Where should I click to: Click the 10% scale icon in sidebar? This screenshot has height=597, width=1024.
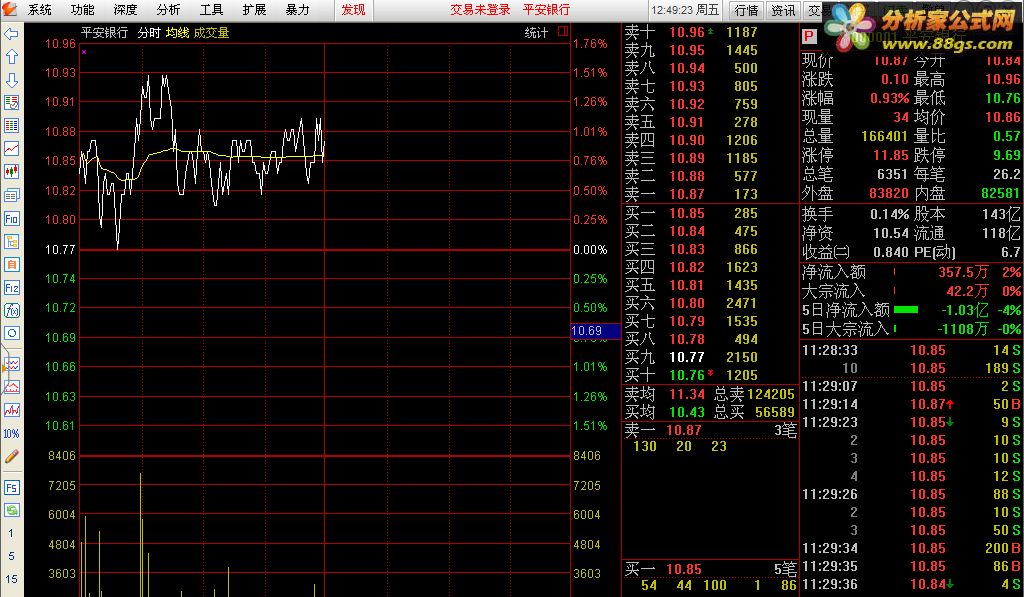(11, 434)
